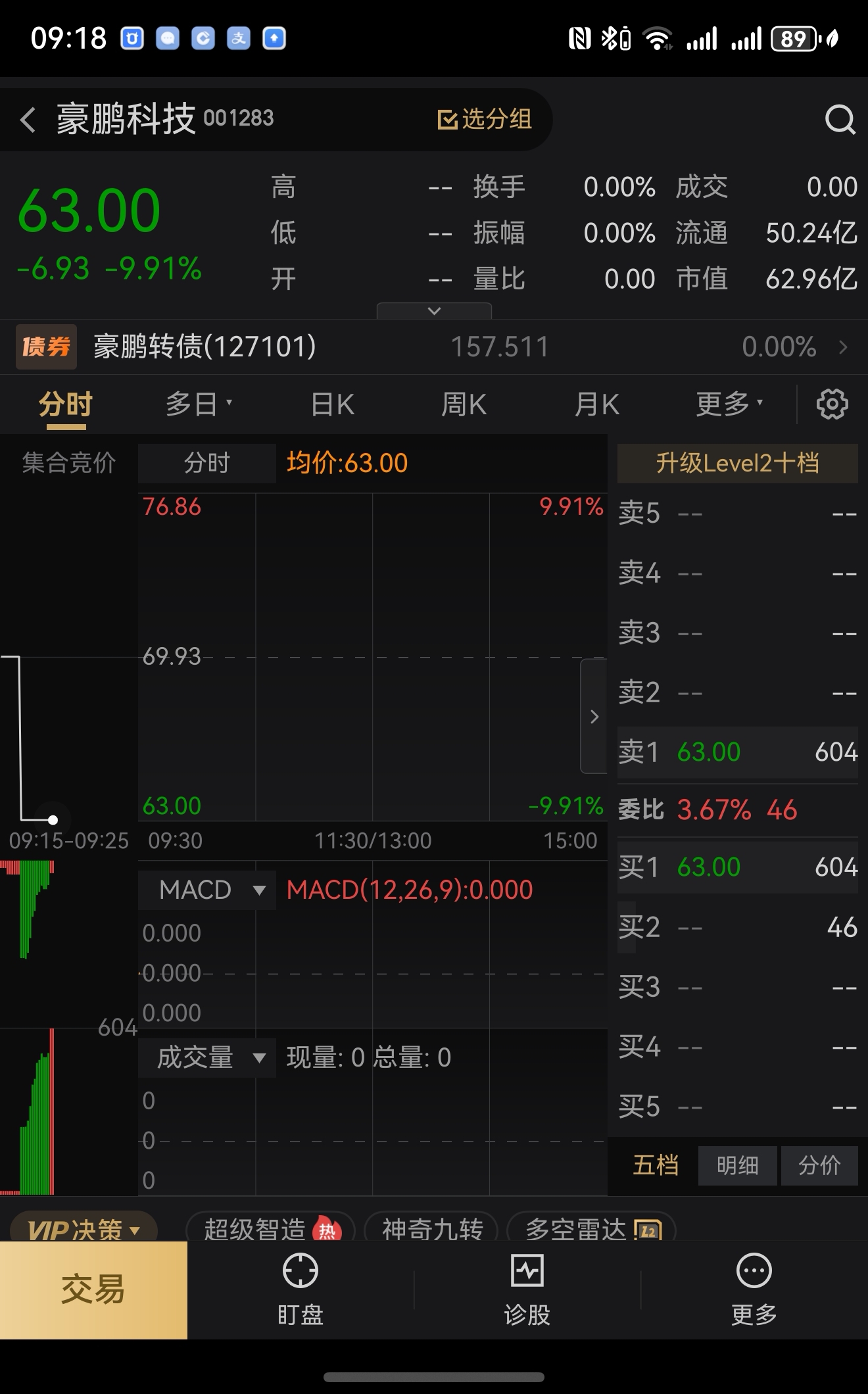Tap the 买2 row with 46
This screenshot has width=868, height=1394.
coord(737,927)
